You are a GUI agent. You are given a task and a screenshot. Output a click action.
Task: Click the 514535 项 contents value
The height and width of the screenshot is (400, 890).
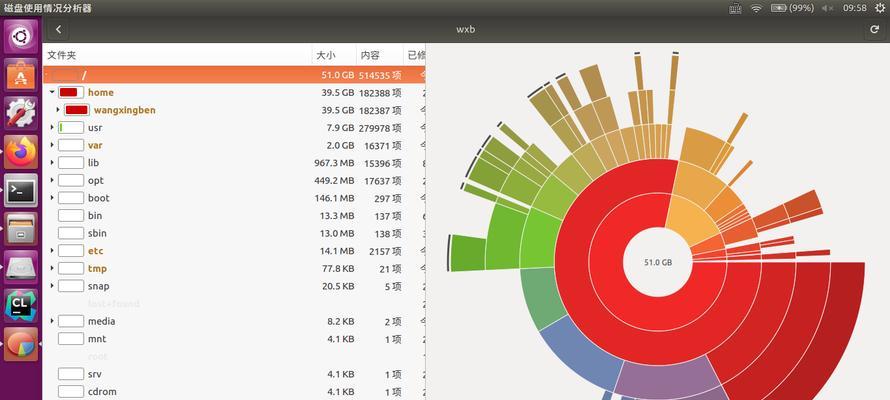380,75
